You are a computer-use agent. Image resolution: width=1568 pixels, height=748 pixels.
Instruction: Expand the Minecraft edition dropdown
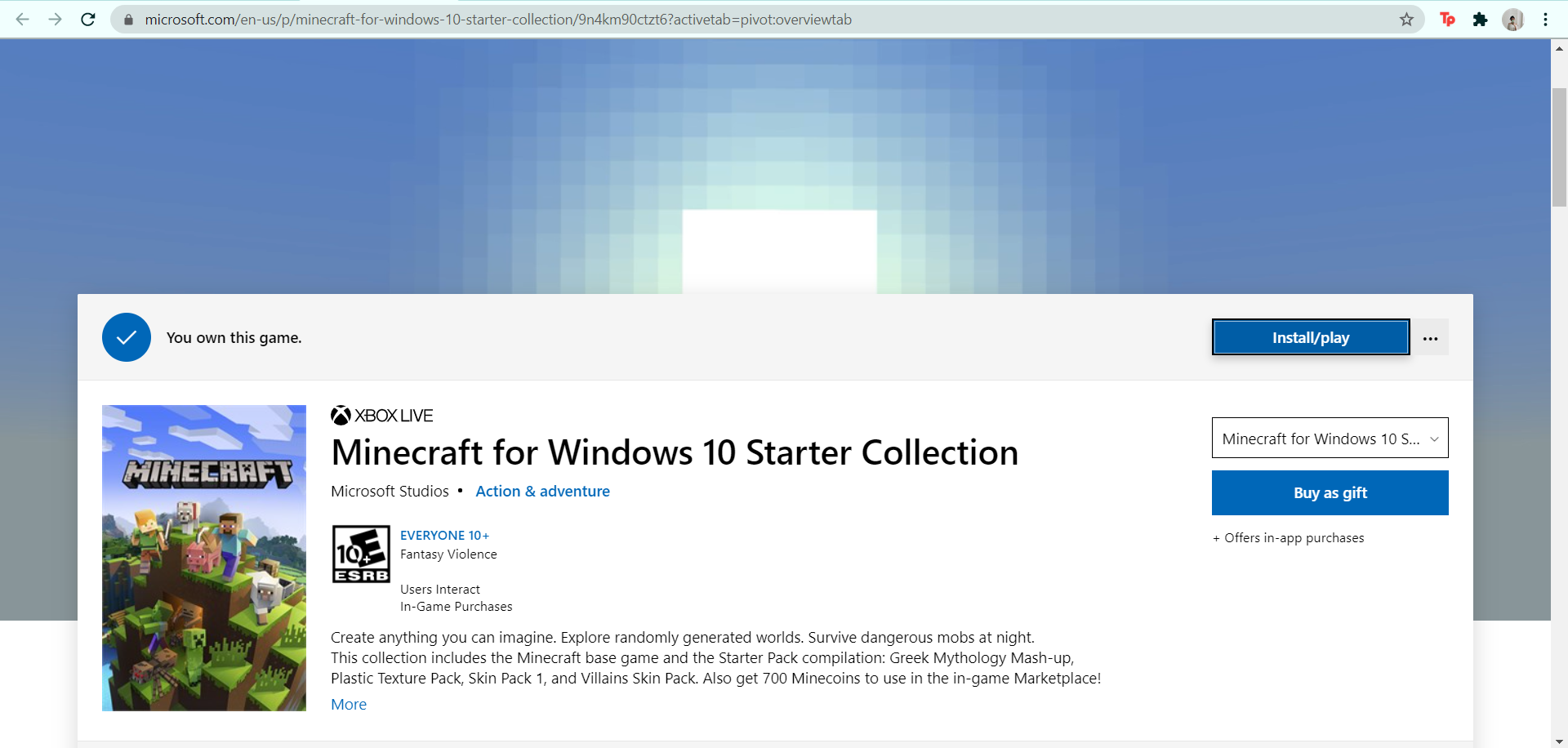[x=1330, y=438]
